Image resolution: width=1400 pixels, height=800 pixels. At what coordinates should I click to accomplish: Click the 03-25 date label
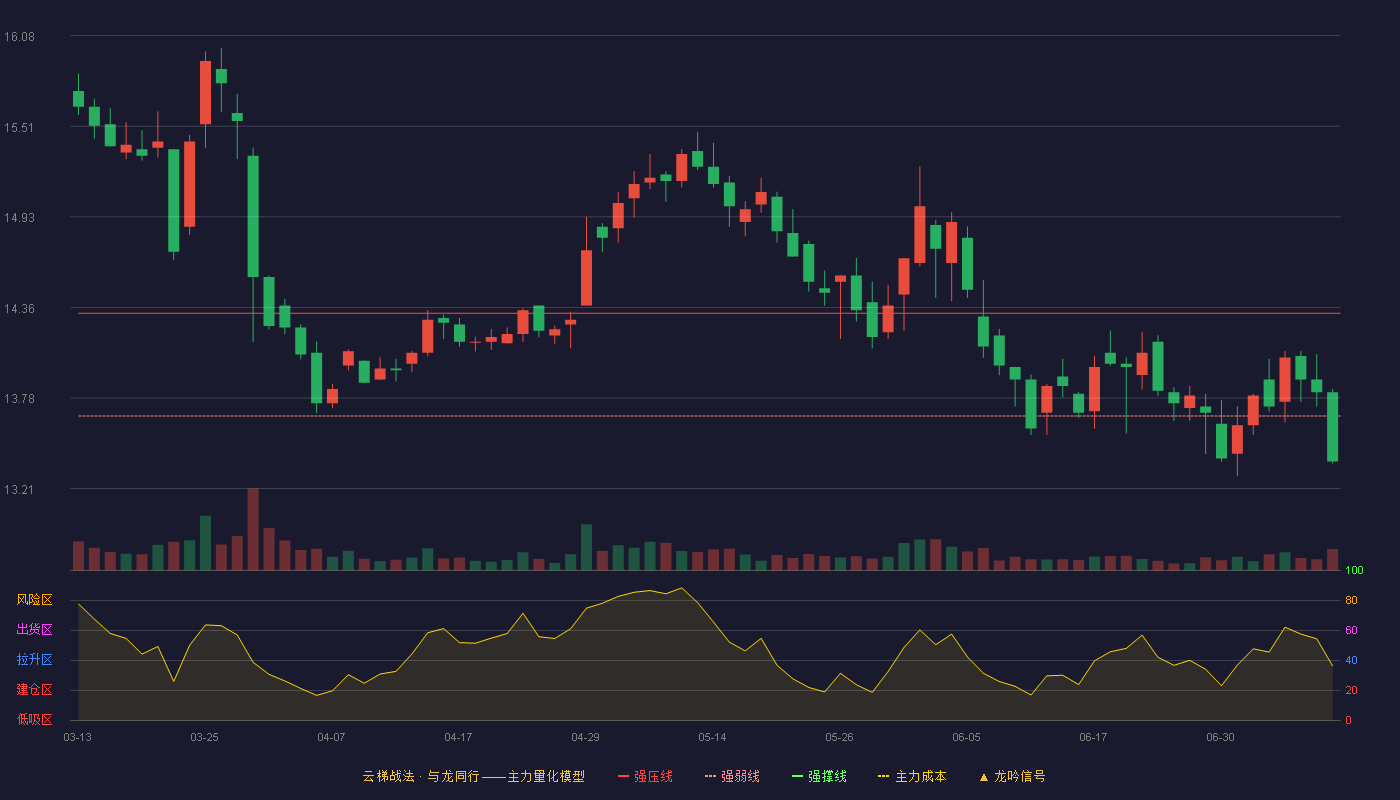pyautogui.click(x=204, y=737)
